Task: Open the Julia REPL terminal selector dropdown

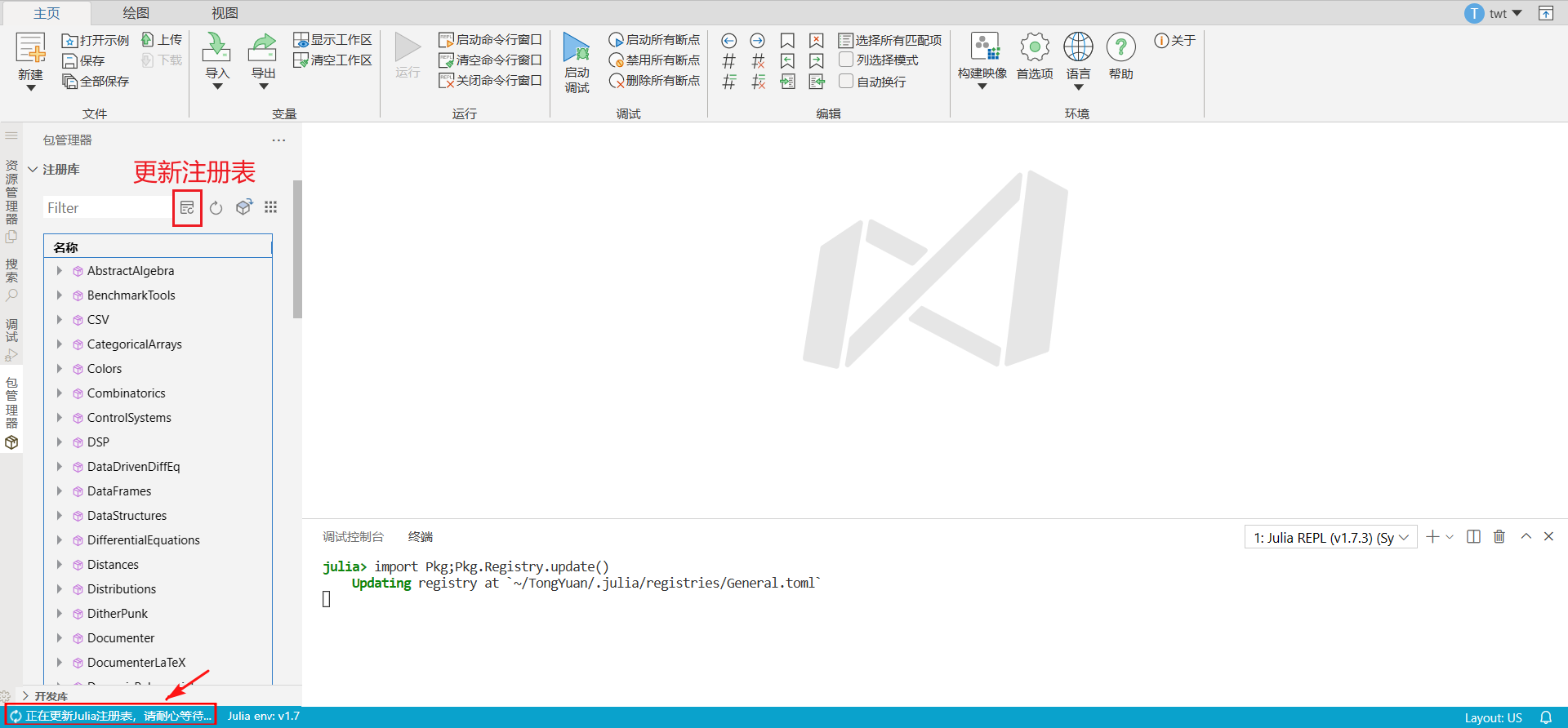Action: coord(1331,537)
